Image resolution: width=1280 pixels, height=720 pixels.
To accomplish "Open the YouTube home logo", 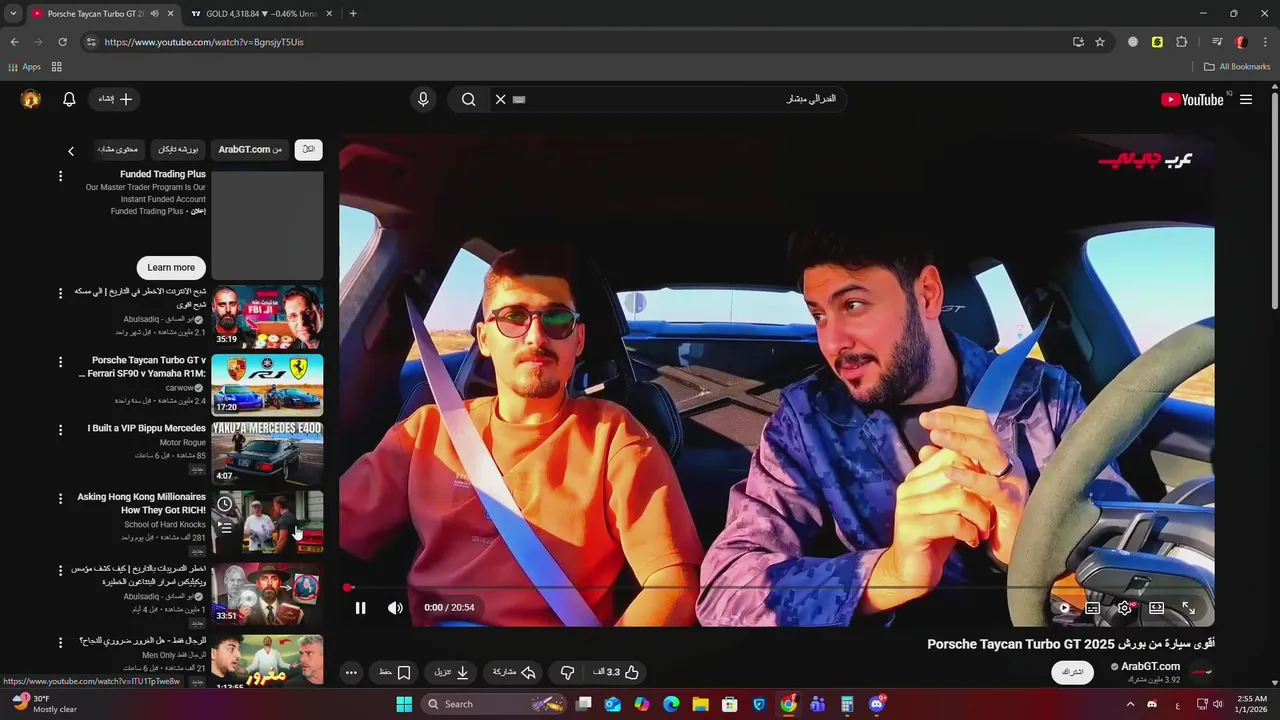I will click(x=1192, y=100).
